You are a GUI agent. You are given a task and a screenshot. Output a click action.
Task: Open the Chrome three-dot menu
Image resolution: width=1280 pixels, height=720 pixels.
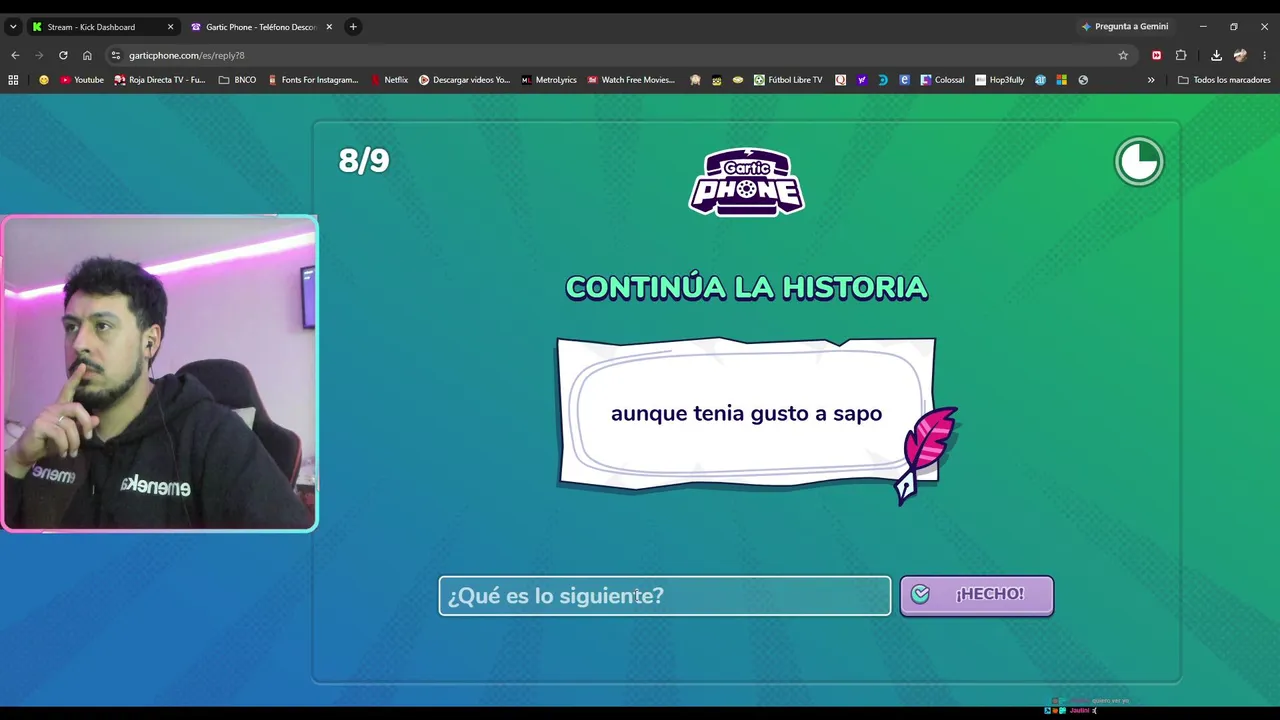[1265, 55]
